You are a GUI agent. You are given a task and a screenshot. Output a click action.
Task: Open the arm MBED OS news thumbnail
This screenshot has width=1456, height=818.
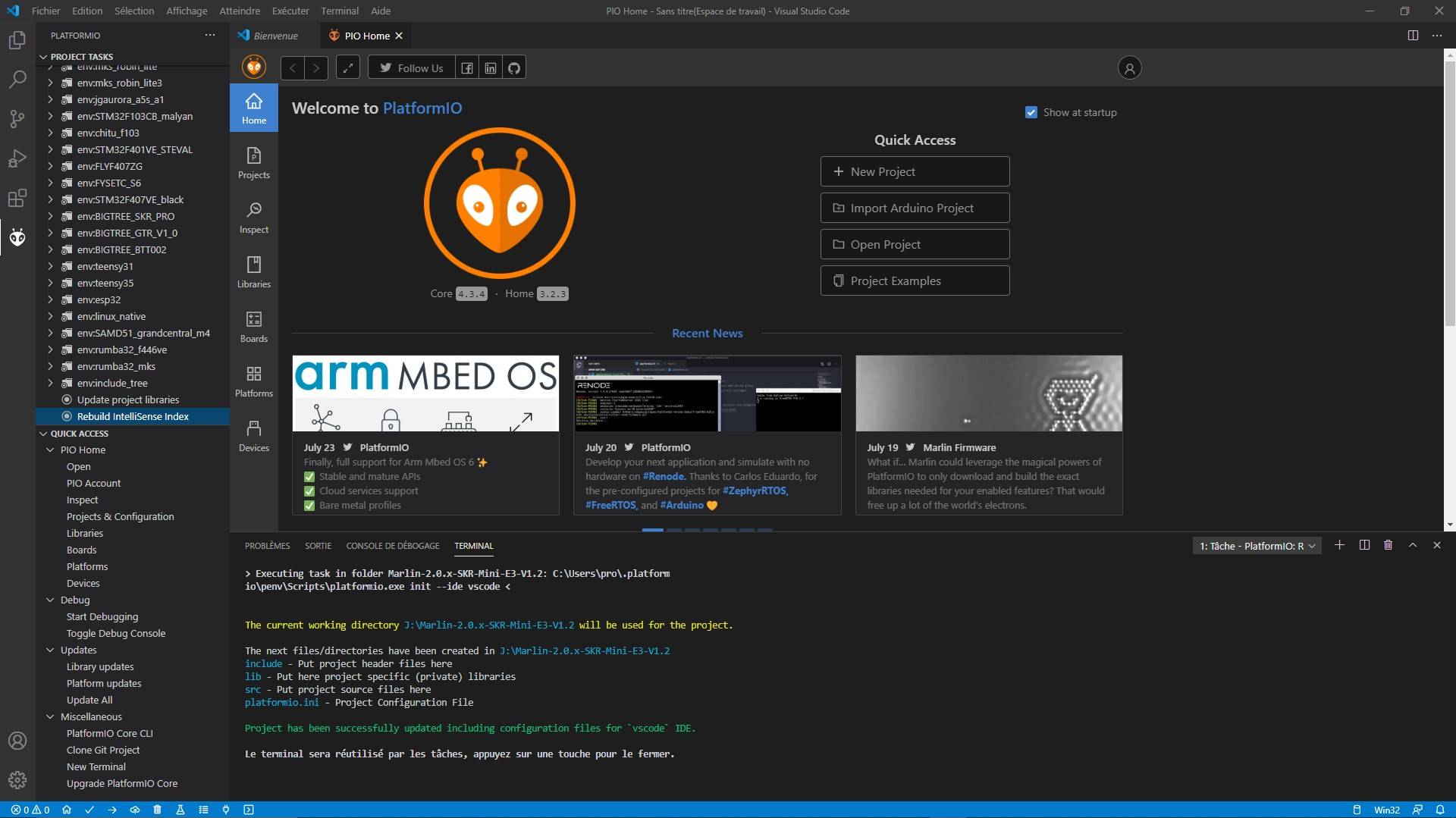tap(425, 393)
